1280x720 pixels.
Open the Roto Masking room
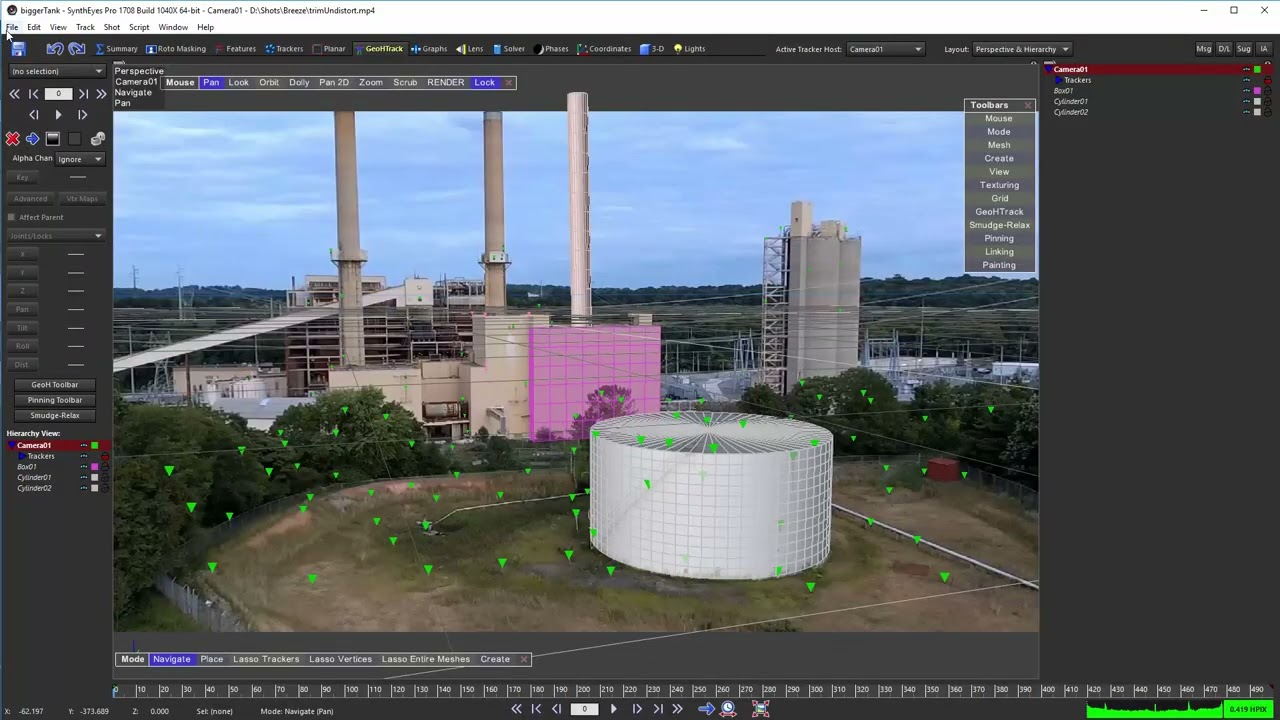[x=176, y=49]
